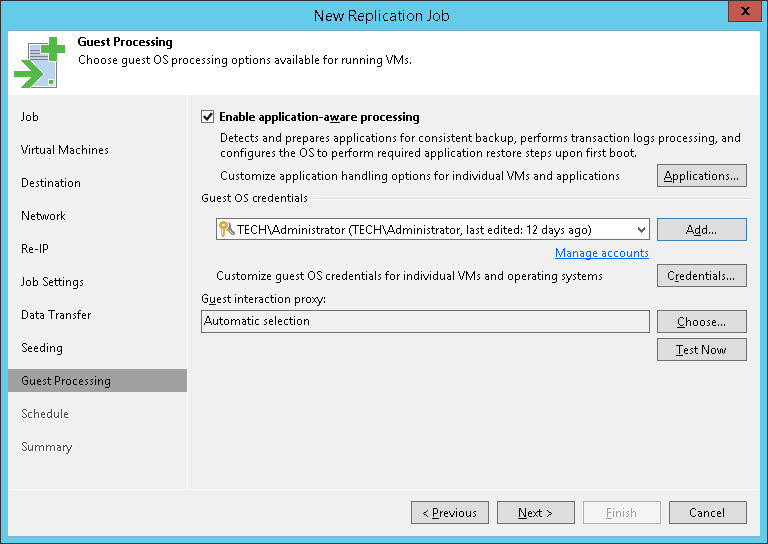
Task: Toggle Enable application-aware processing checkbox
Action: click(x=208, y=117)
